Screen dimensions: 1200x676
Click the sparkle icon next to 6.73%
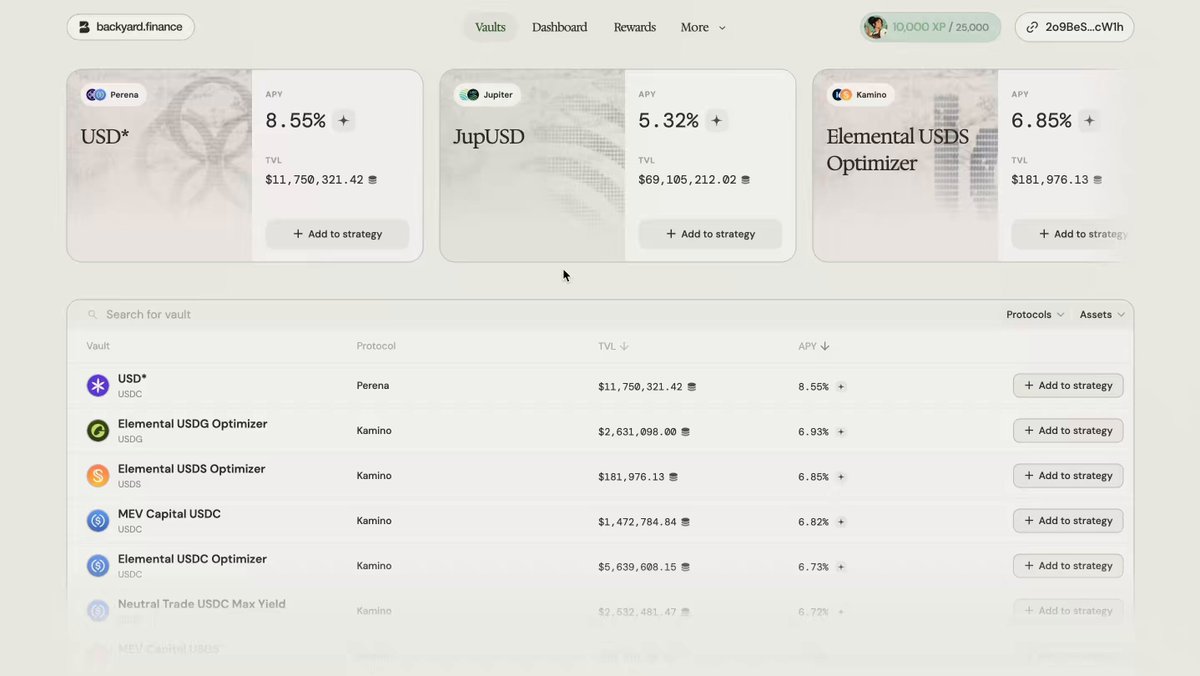pyautogui.click(x=841, y=566)
